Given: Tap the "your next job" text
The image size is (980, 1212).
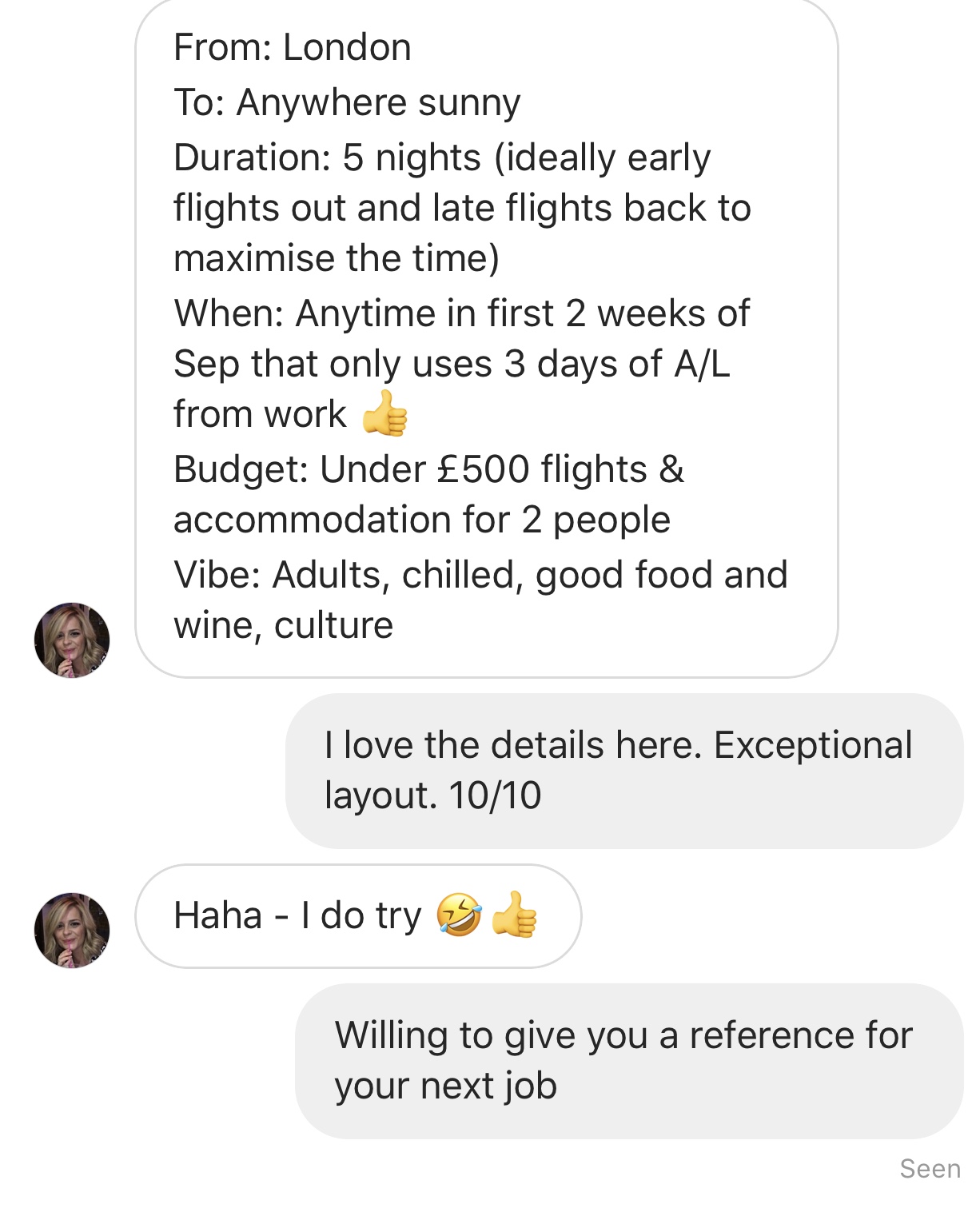Looking at the screenshot, I should pos(445,1086).
